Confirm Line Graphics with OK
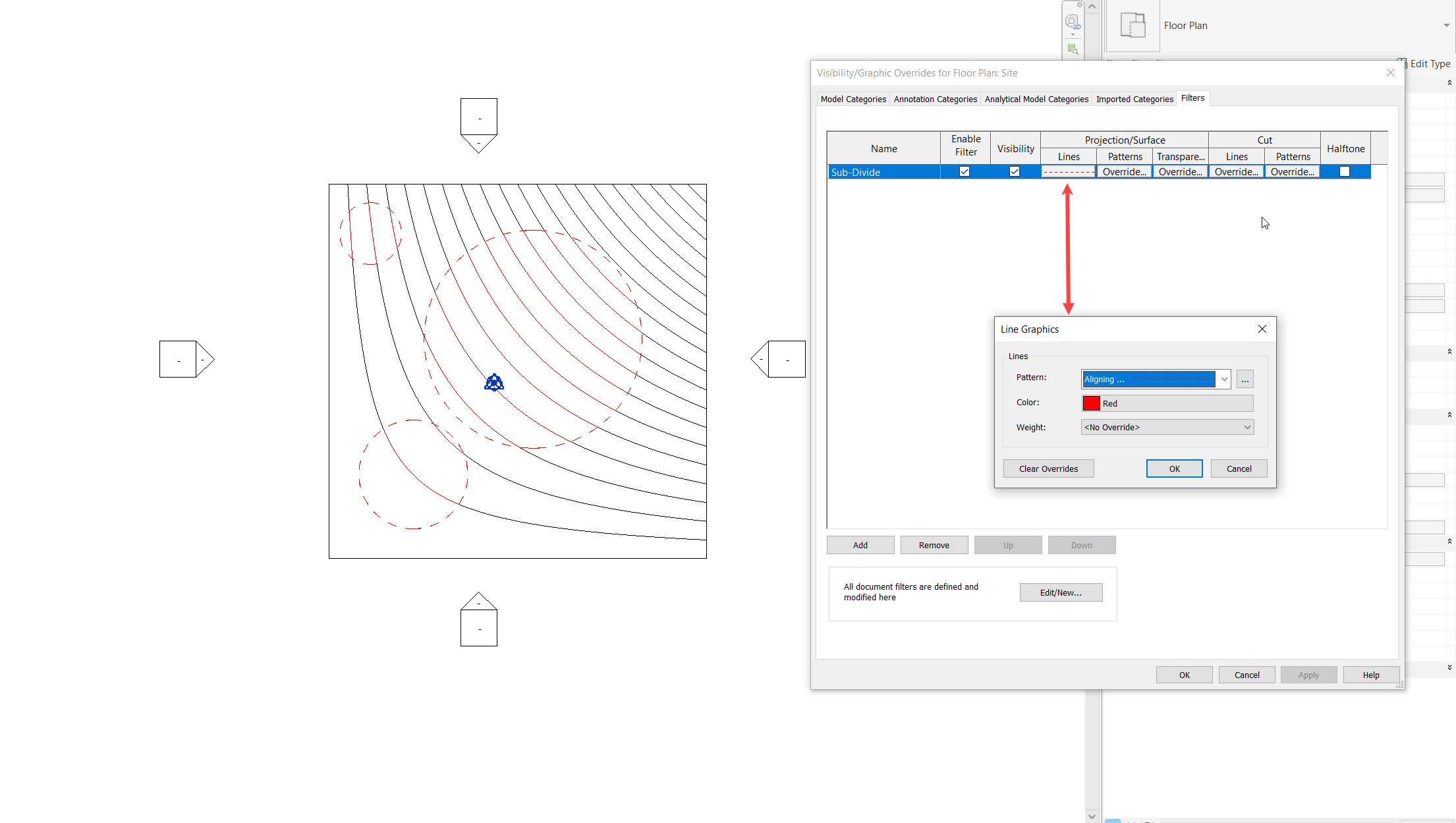Screen dimensions: 1456x823 point(1175,468)
